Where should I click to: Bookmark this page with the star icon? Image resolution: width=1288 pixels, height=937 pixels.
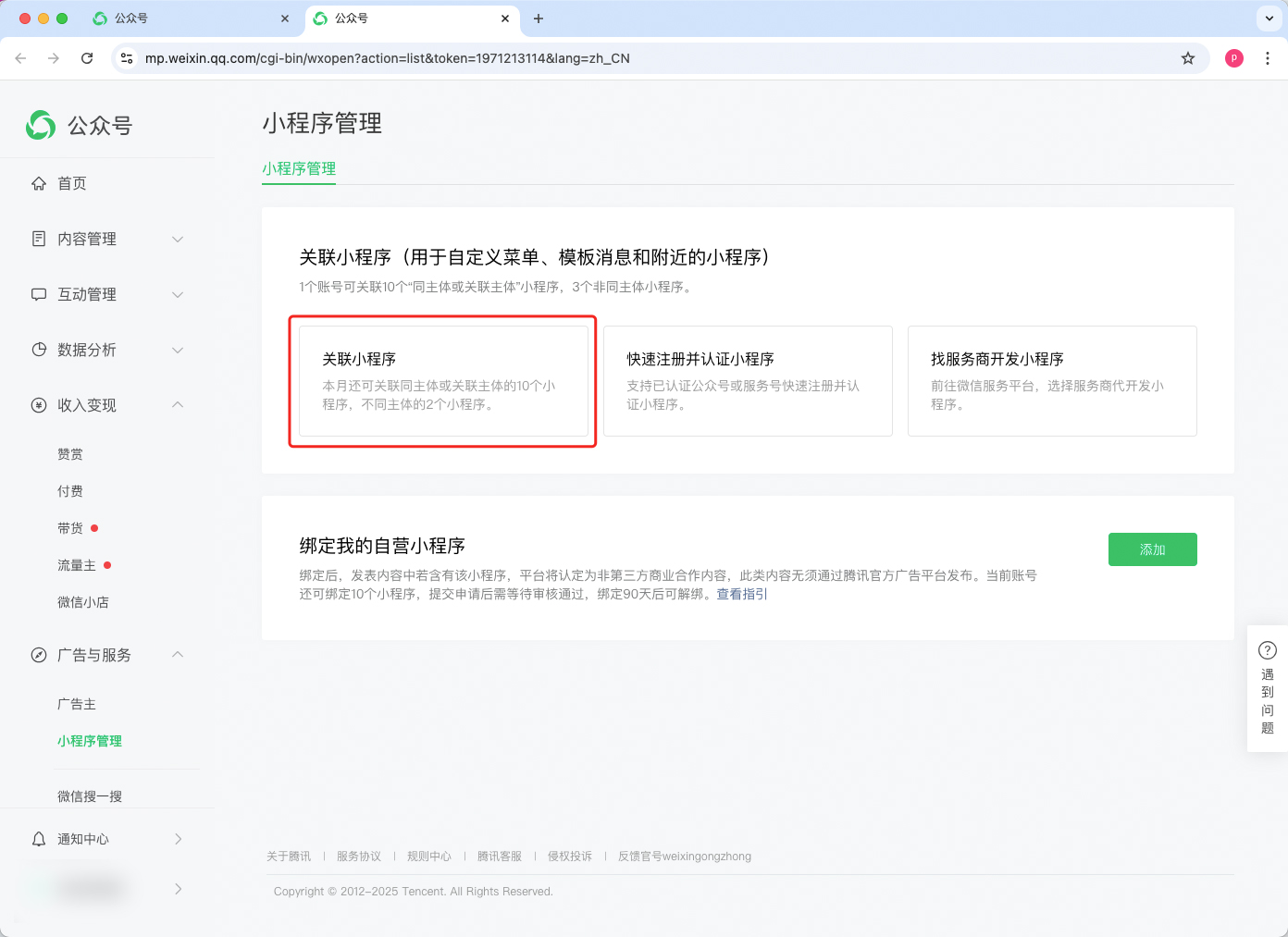1188,58
